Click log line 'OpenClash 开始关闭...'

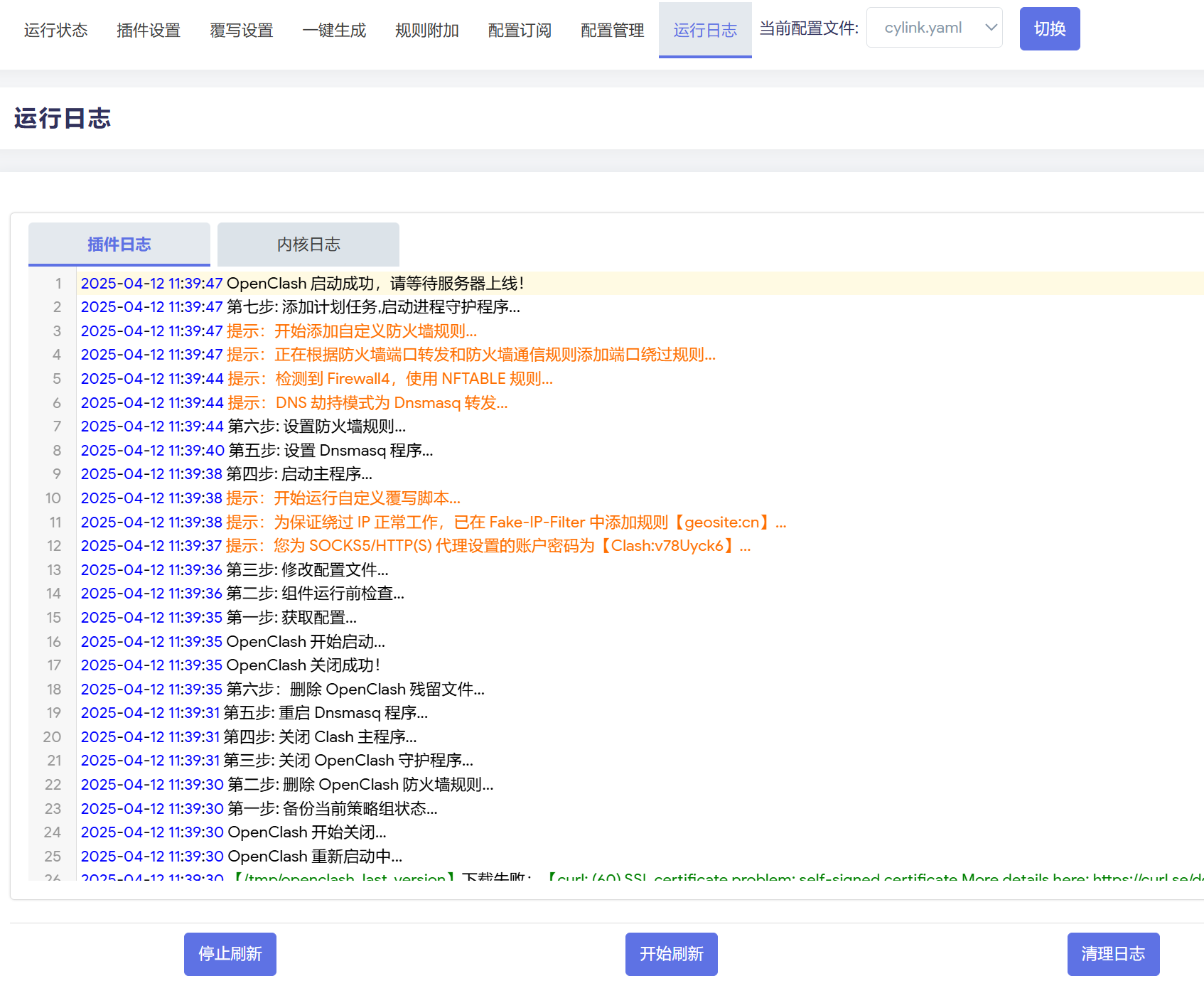(234, 832)
